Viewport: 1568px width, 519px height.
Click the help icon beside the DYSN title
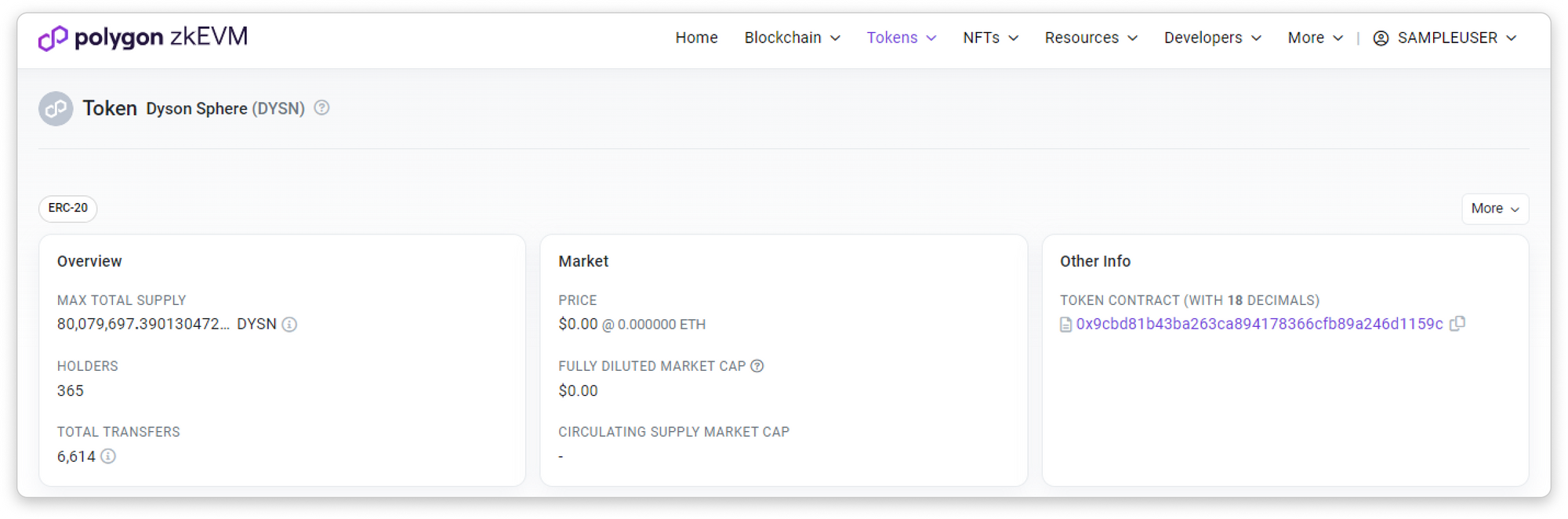[321, 108]
